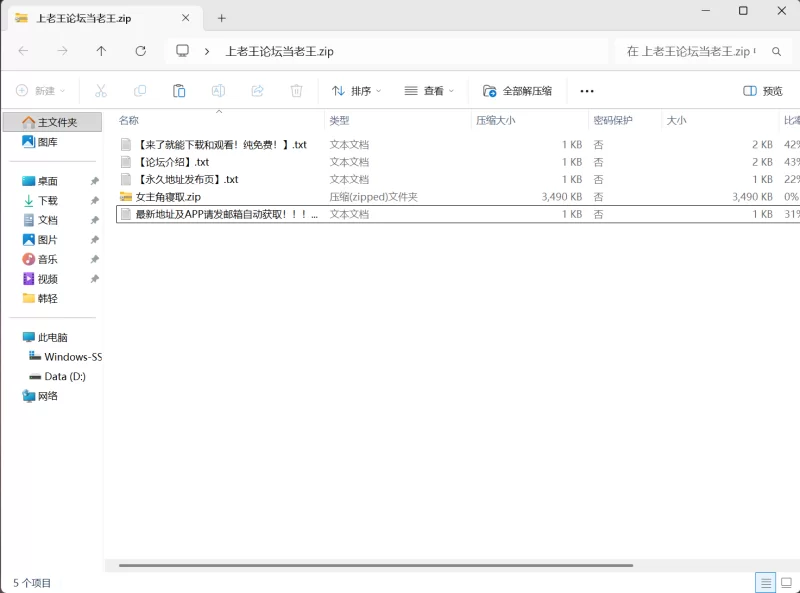800x593 pixels.
Task: Click the Share icon in toolbar
Action: click(257, 91)
